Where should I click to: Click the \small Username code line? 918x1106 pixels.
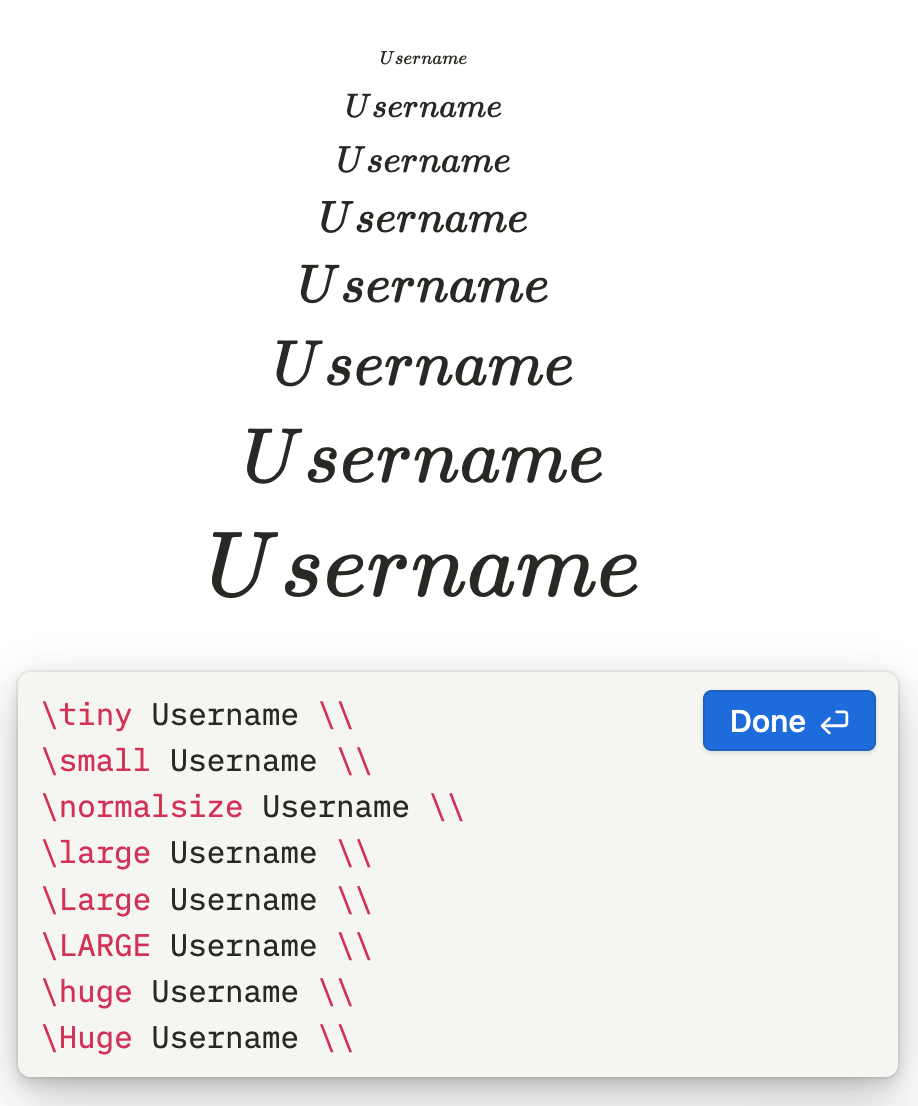point(206,761)
